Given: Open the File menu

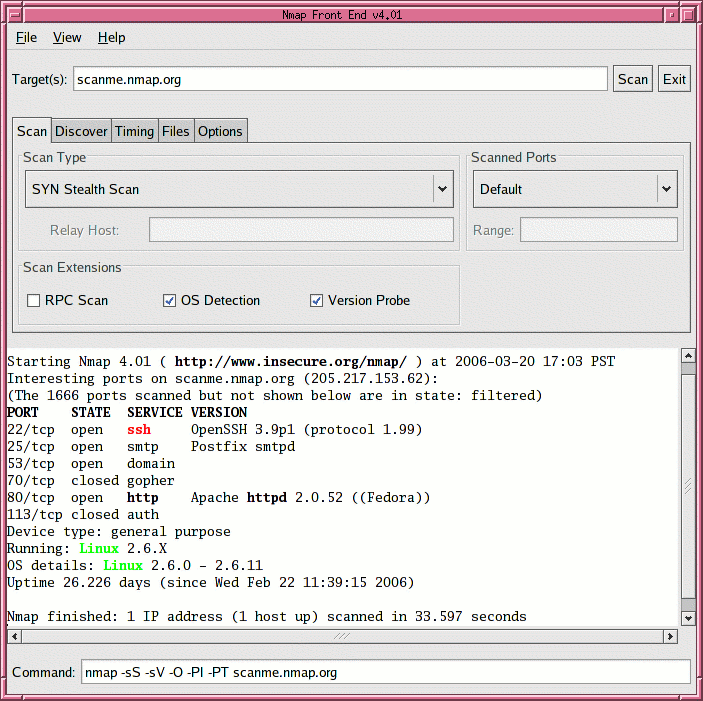Looking at the screenshot, I should [26, 38].
